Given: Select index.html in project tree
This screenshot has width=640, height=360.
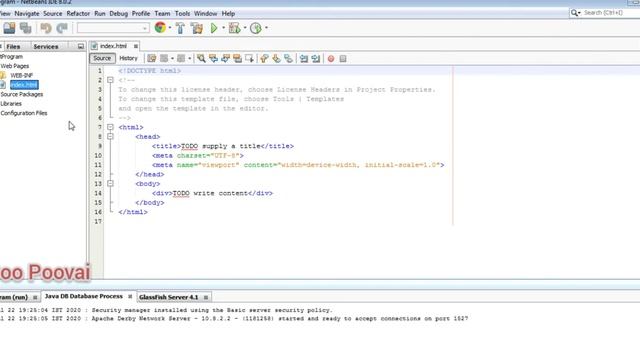Looking at the screenshot, I should (24, 85).
